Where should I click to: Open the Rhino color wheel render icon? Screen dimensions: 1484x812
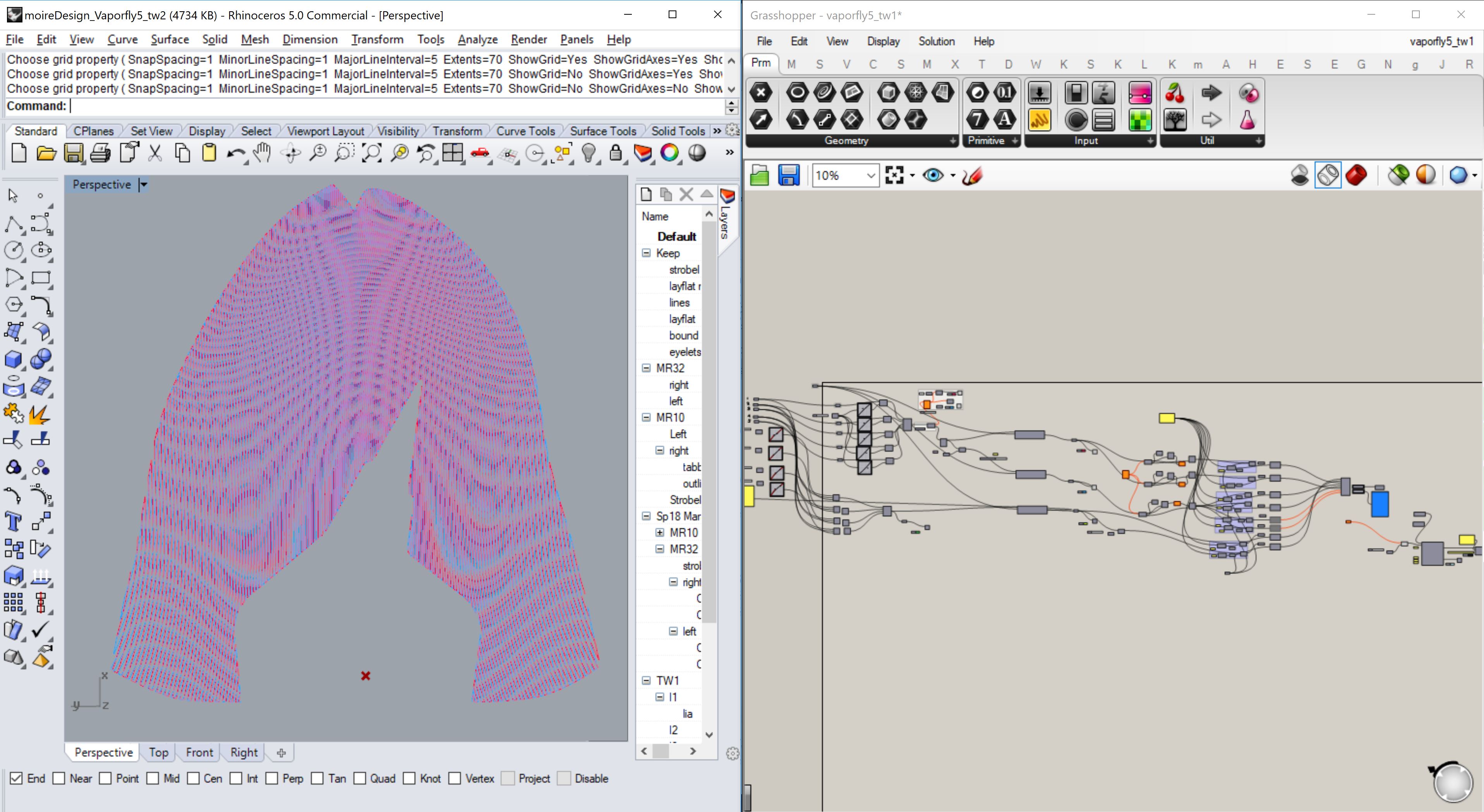click(669, 153)
